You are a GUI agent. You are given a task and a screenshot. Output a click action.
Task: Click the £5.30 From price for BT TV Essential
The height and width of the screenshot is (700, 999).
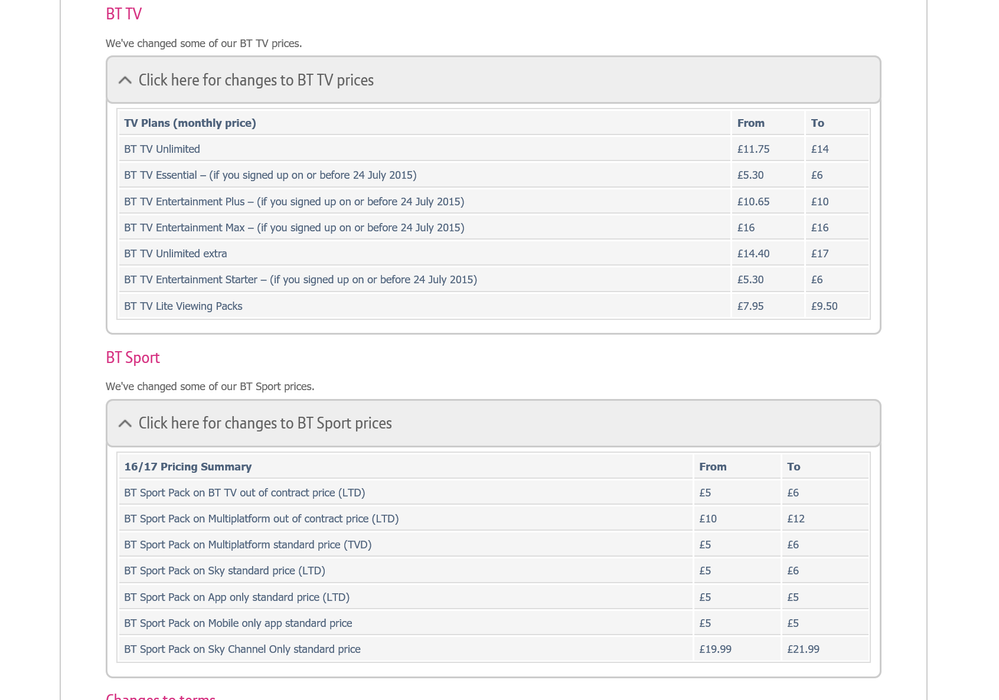pos(751,175)
